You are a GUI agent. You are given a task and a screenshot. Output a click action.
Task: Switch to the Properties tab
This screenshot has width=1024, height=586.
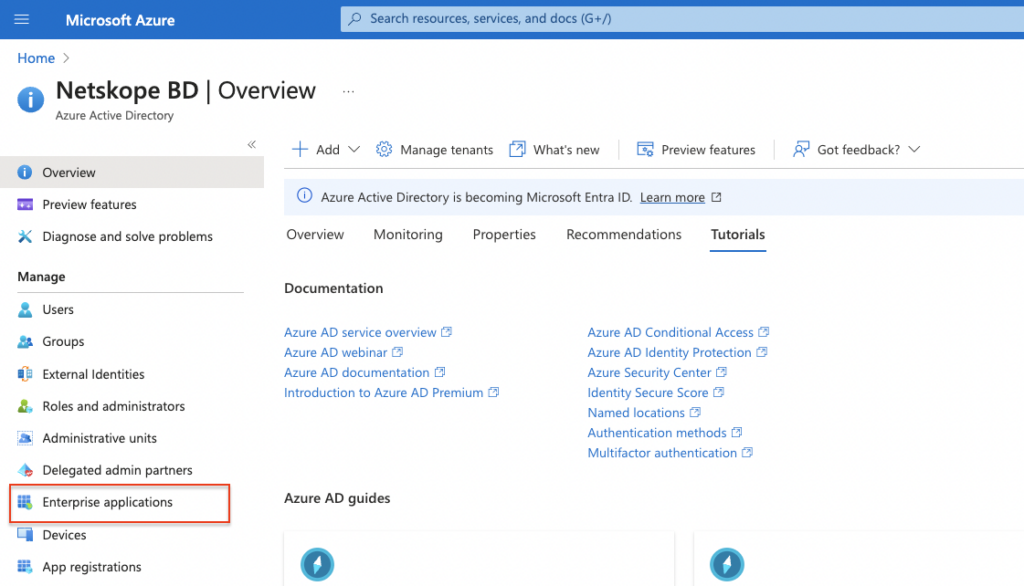pos(504,235)
